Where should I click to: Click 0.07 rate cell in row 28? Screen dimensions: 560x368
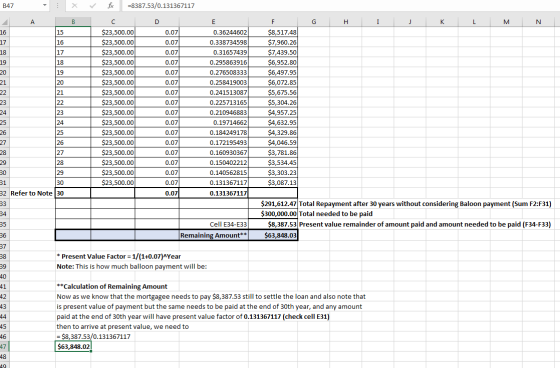click(157, 152)
